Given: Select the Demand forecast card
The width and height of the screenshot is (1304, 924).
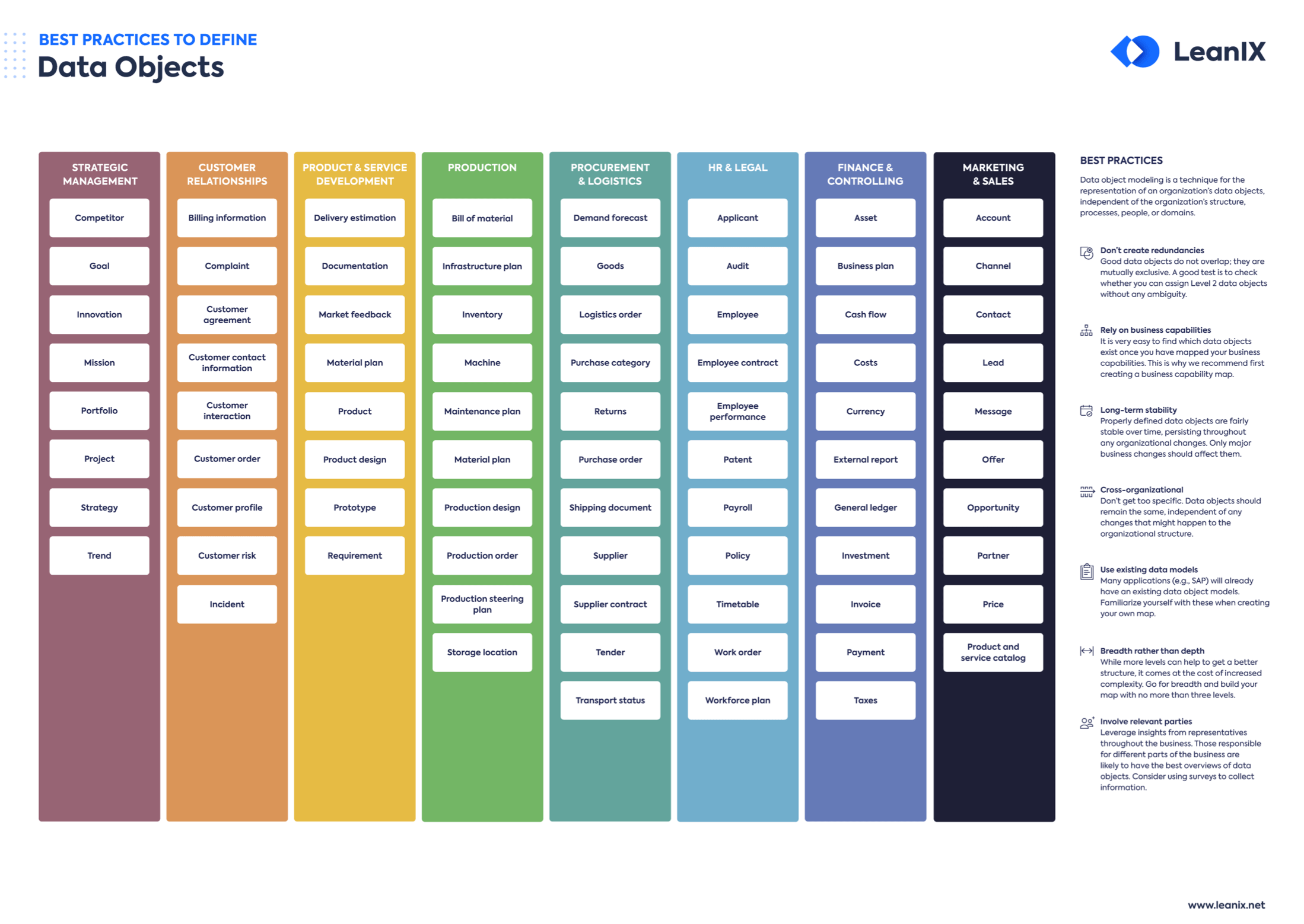Looking at the screenshot, I should pos(609,218).
